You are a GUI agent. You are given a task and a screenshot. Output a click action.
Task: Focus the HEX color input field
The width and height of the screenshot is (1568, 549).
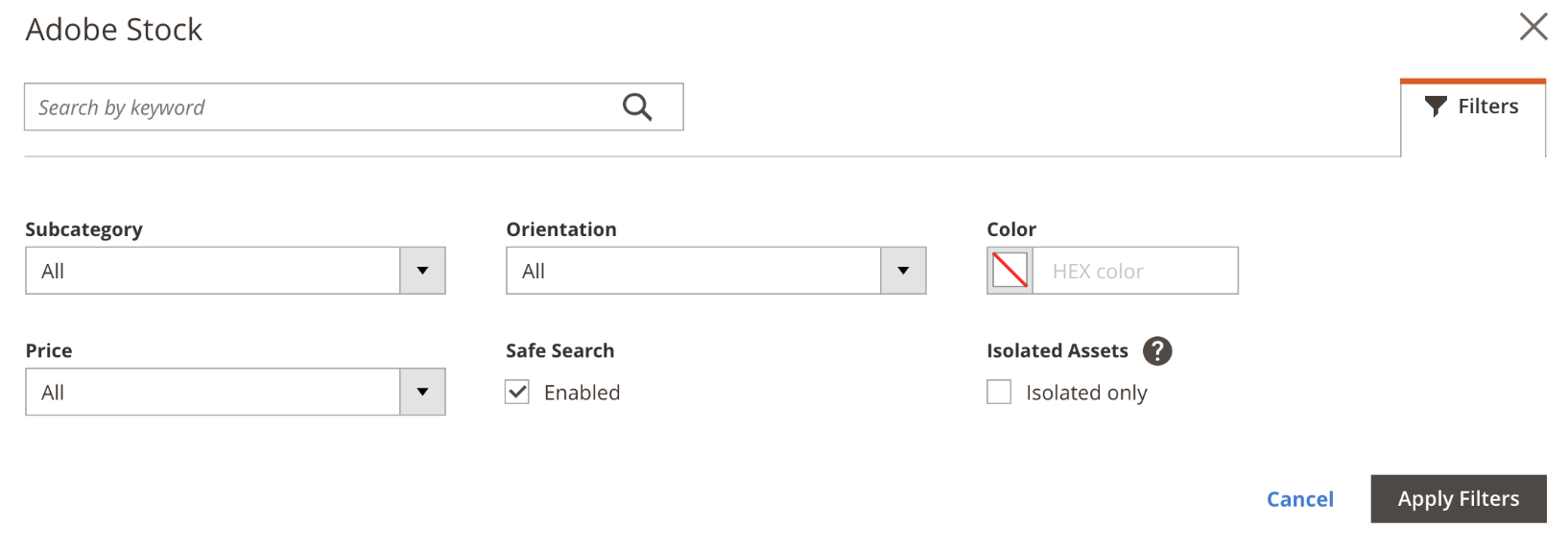(1134, 271)
